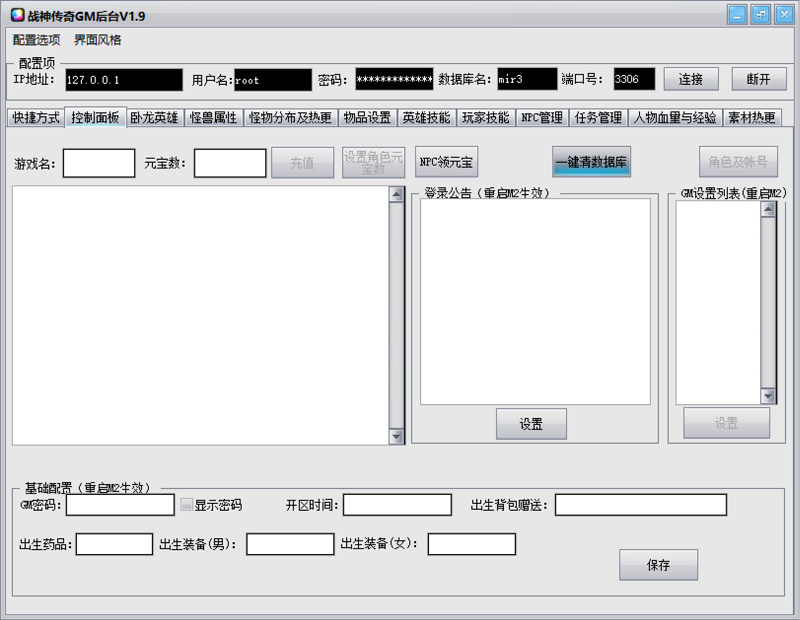Toggle the 显示密码 checkbox

click(x=187, y=505)
